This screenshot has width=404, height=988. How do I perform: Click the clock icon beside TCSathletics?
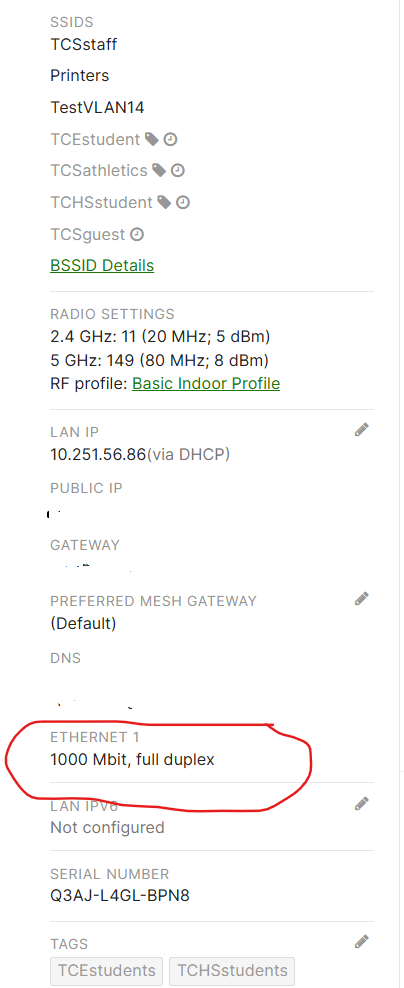[x=178, y=171]
